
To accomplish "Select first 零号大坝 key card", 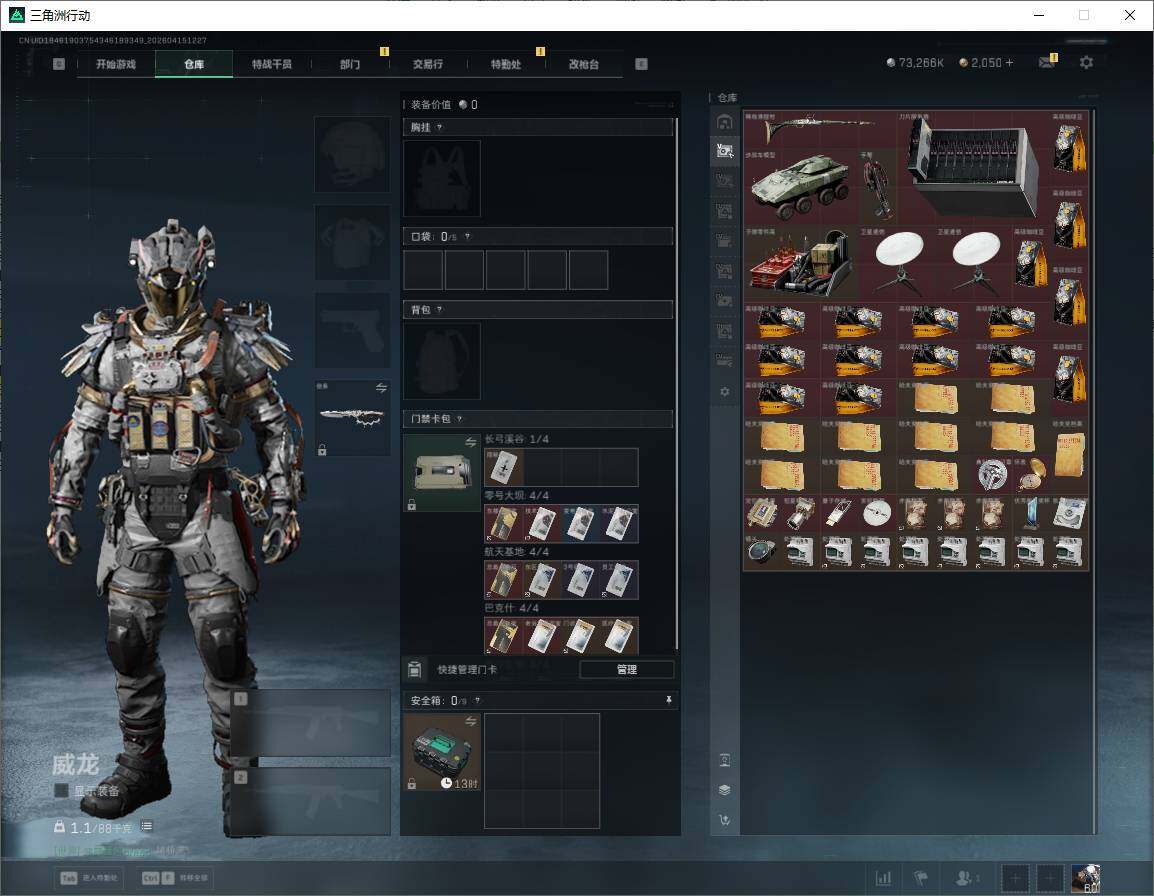I will pos(504,523).
